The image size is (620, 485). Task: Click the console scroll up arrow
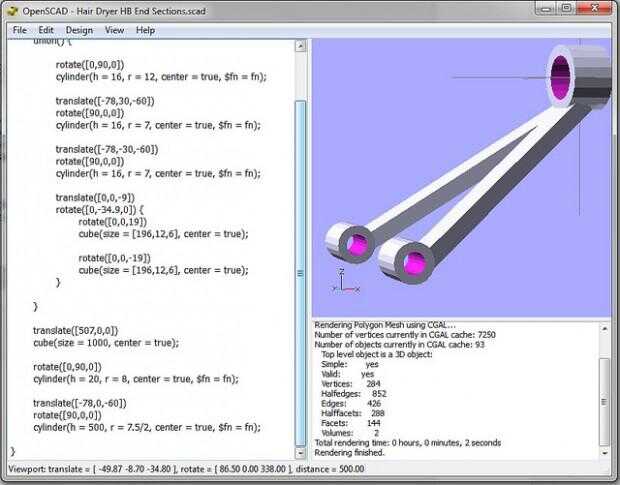604,328
